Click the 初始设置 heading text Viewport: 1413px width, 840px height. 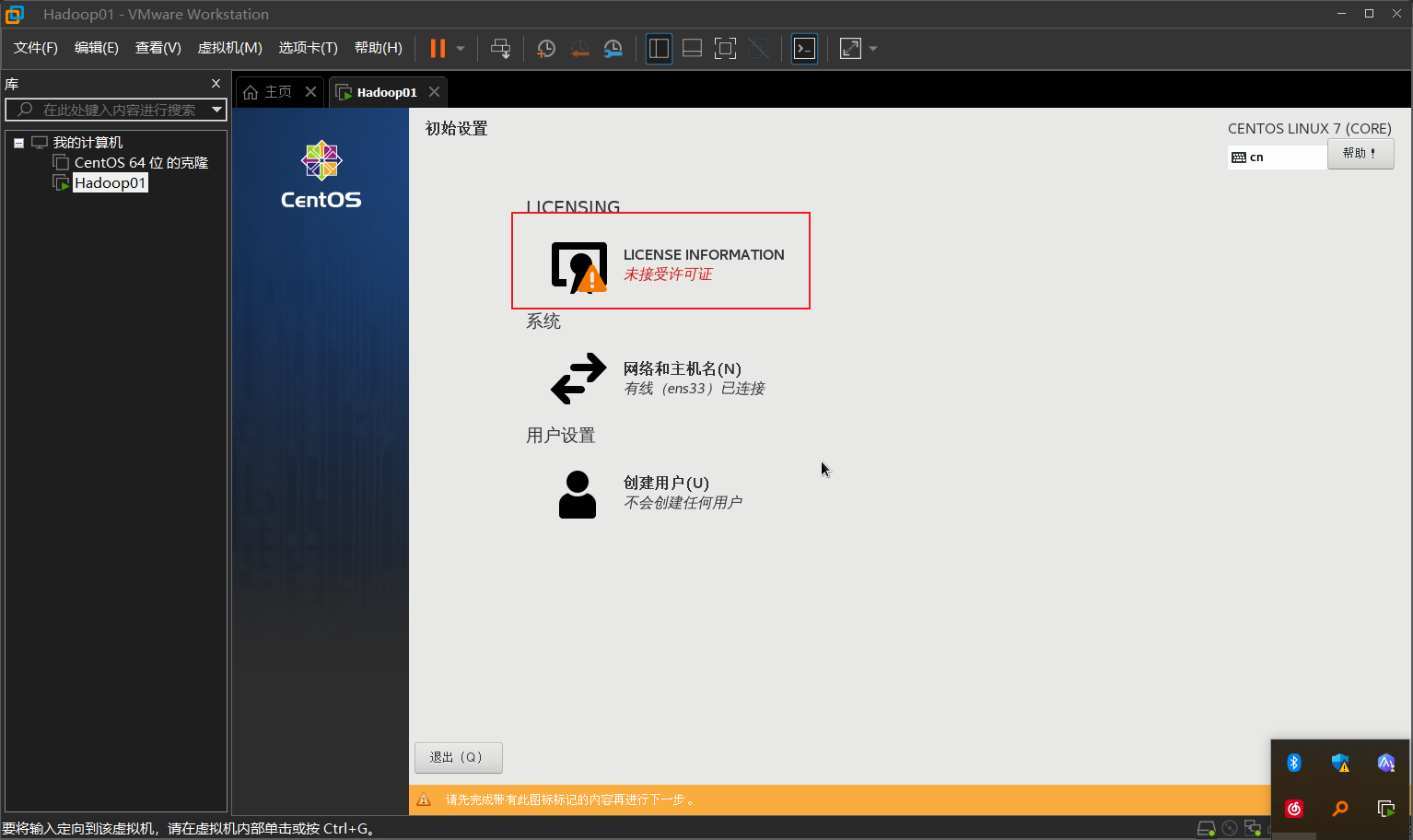coord(456,129)
